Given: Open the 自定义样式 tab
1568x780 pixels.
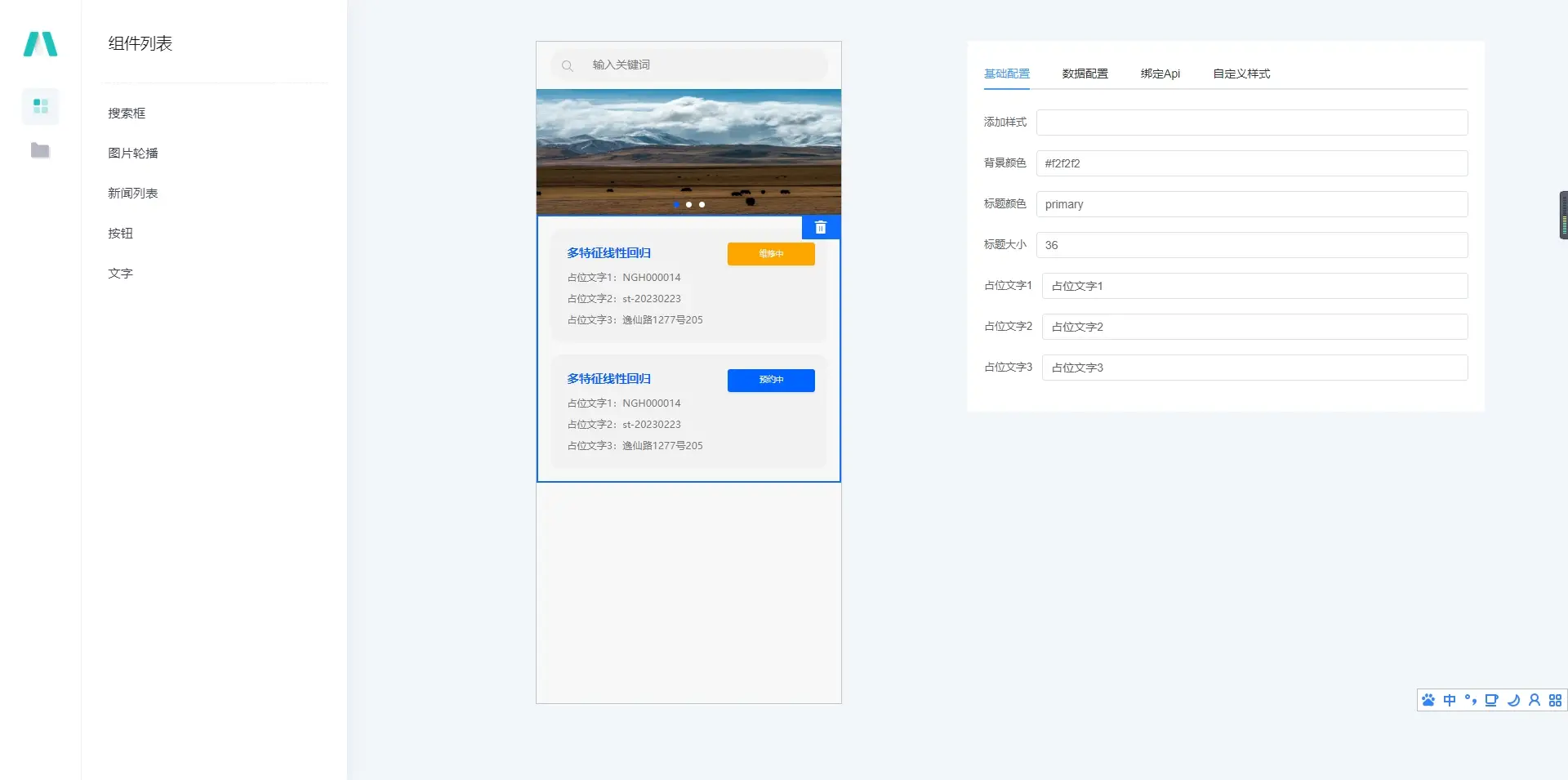Looking at the screenshot, I should [1241, 74].
